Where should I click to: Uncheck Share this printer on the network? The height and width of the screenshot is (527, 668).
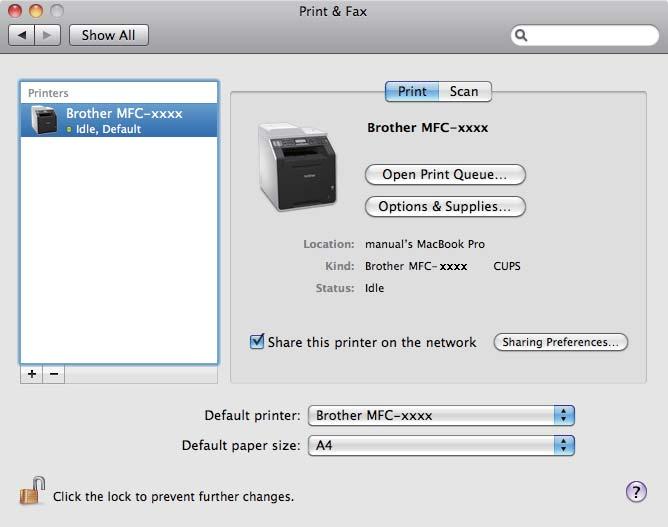(x=257, y=341)
